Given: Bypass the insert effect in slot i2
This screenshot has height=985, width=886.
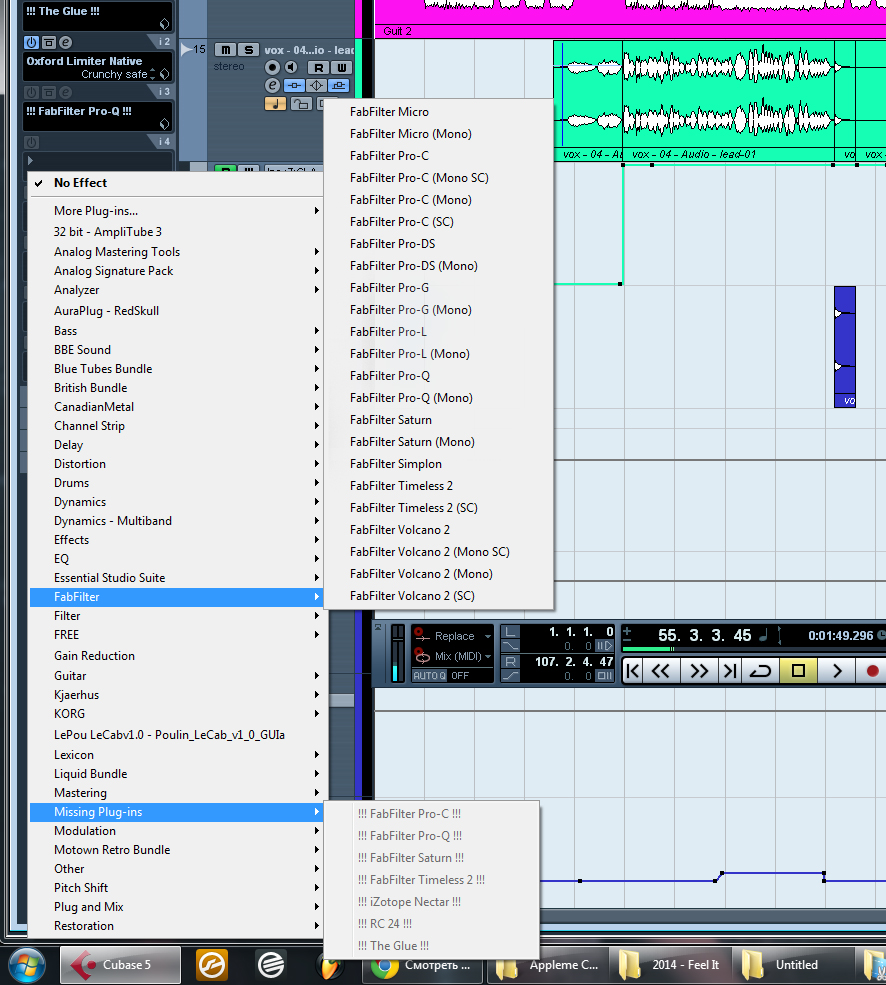Looking at the screenshot, I should point(48,42).
